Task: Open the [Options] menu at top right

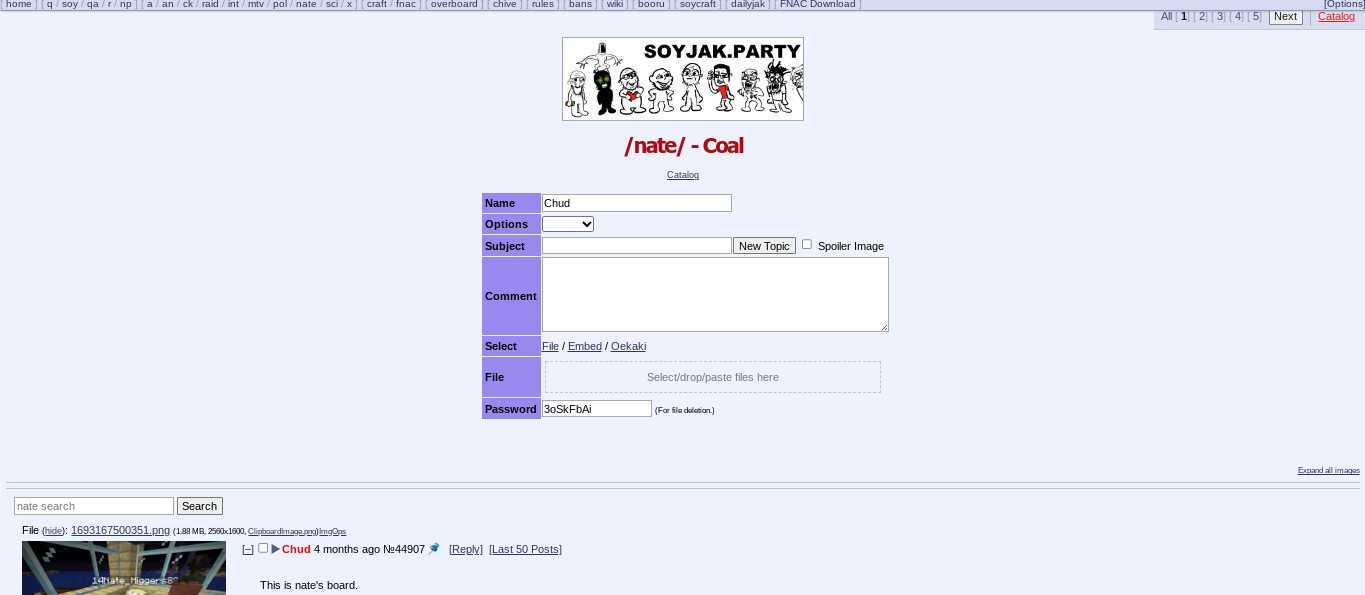Action: (1343, 4)
